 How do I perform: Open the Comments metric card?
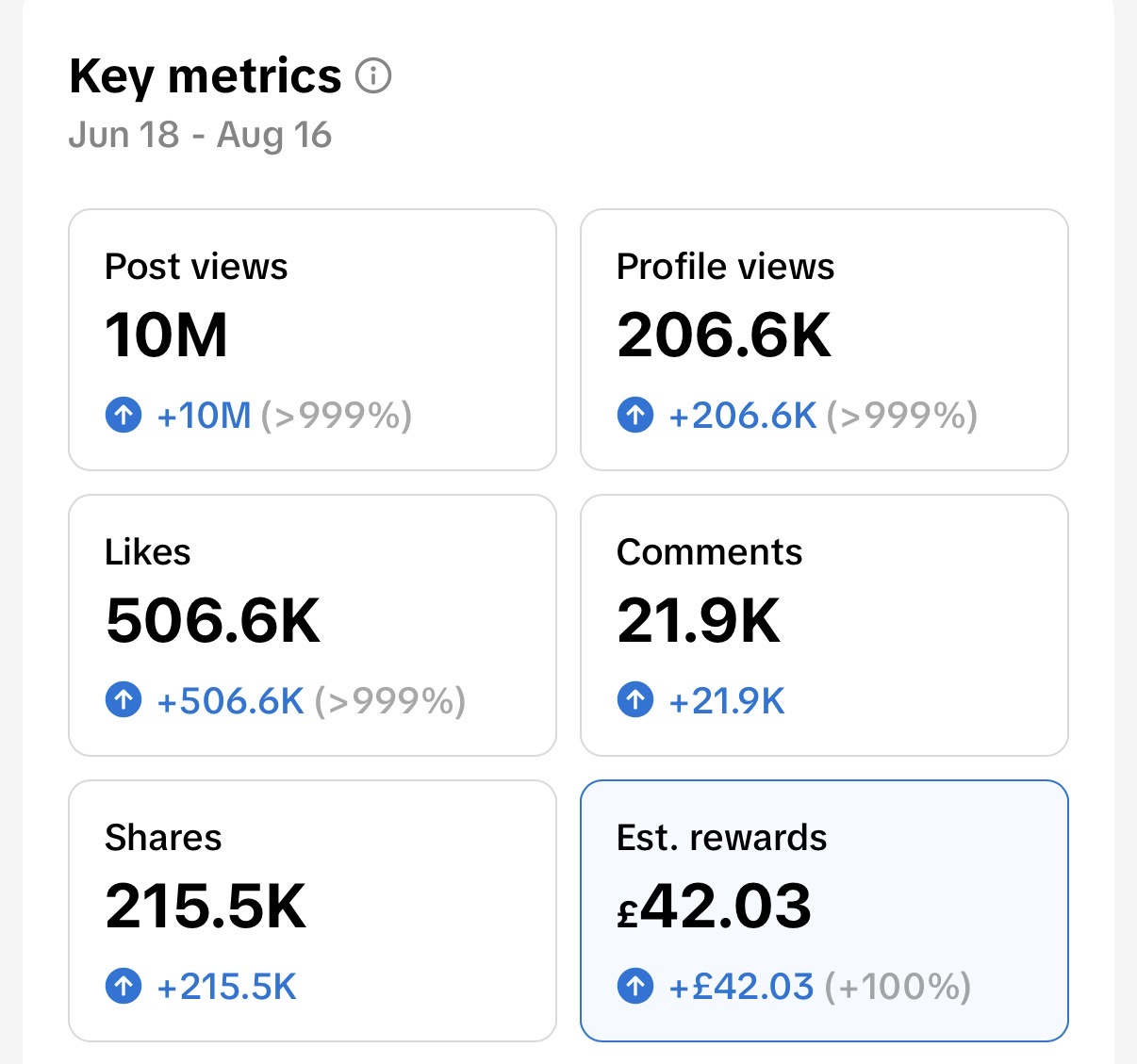click(824, 625)
